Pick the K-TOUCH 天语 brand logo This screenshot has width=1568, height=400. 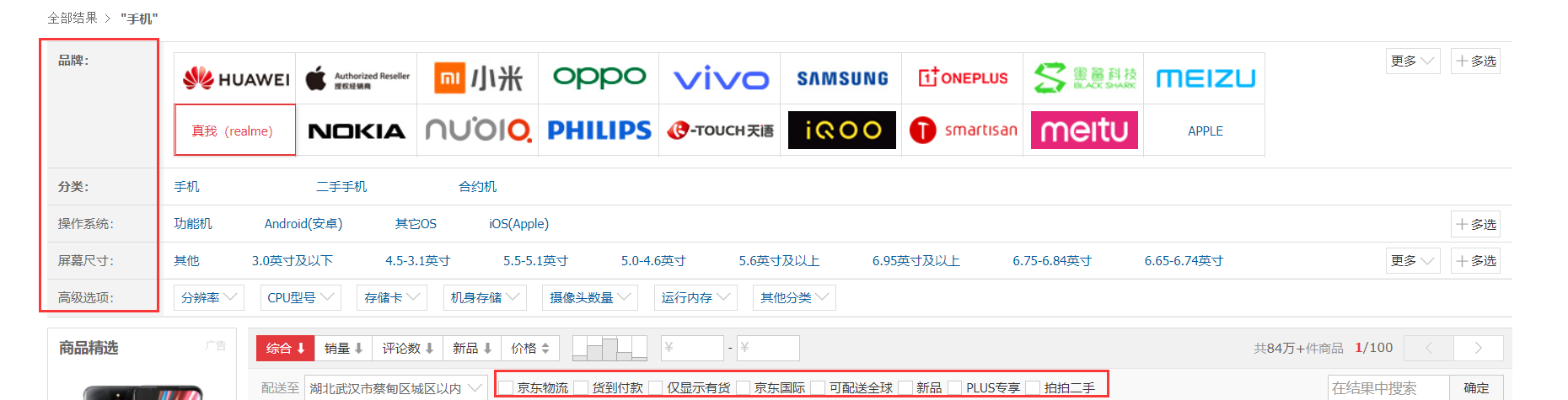click(721, 131)
